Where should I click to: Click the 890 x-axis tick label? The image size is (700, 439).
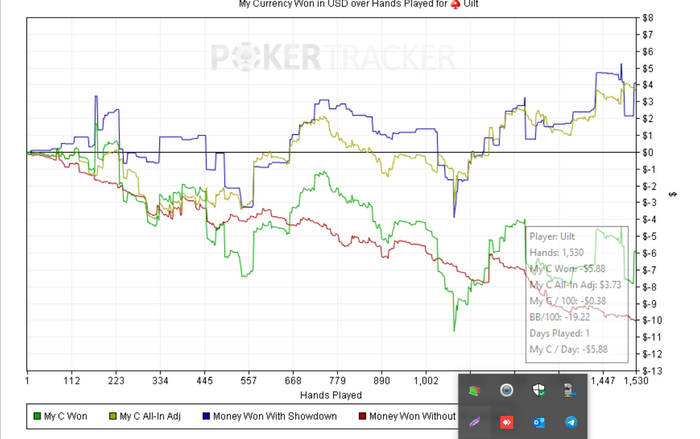tap(381, 381)
